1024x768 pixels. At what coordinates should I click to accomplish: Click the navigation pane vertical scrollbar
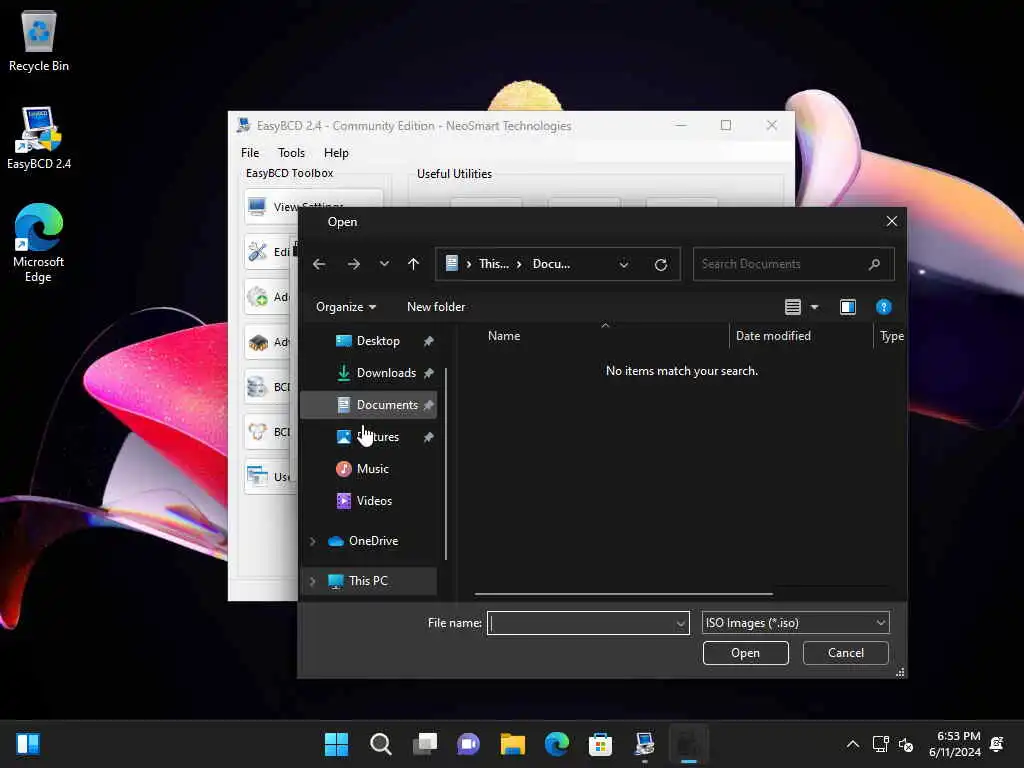(x=446, y=464)
